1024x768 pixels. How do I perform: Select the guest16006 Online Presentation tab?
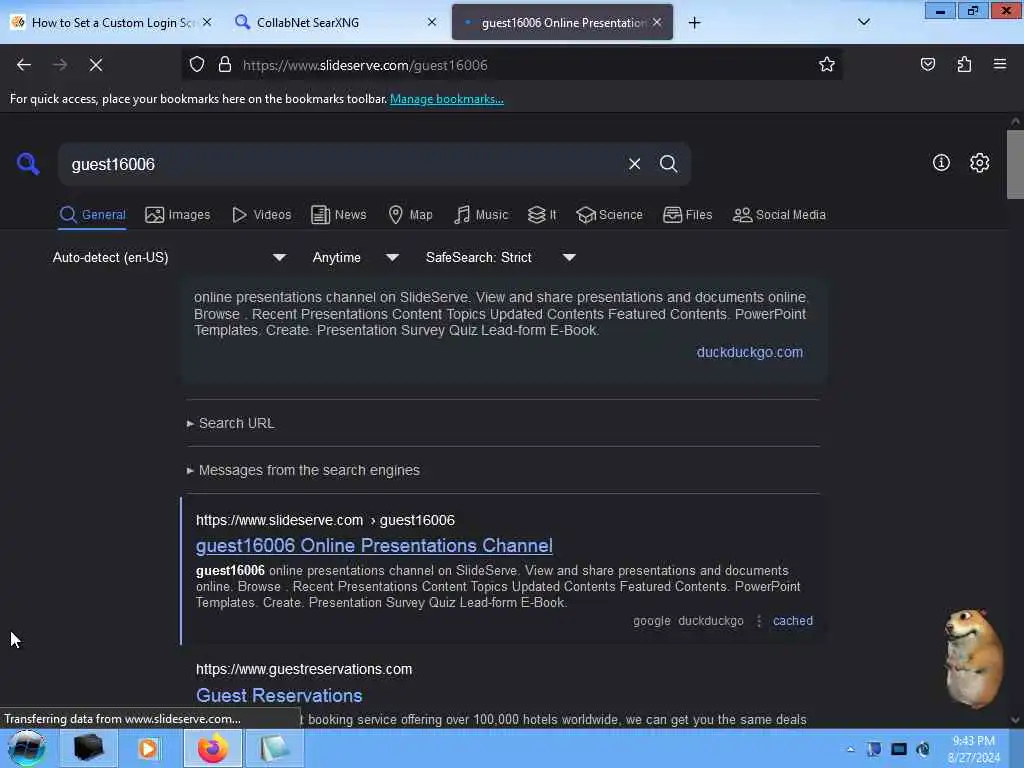tap(562, 22)
